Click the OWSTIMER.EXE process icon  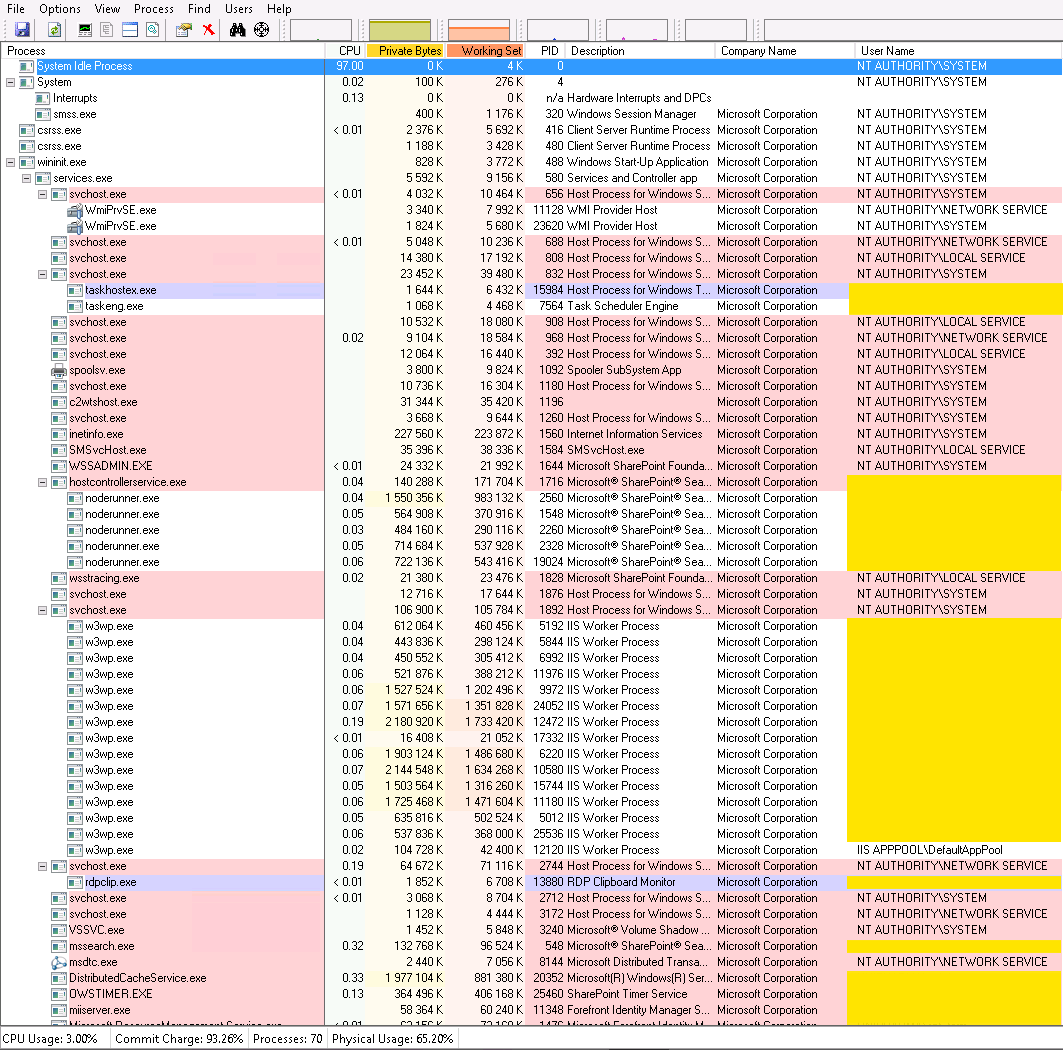59,994
